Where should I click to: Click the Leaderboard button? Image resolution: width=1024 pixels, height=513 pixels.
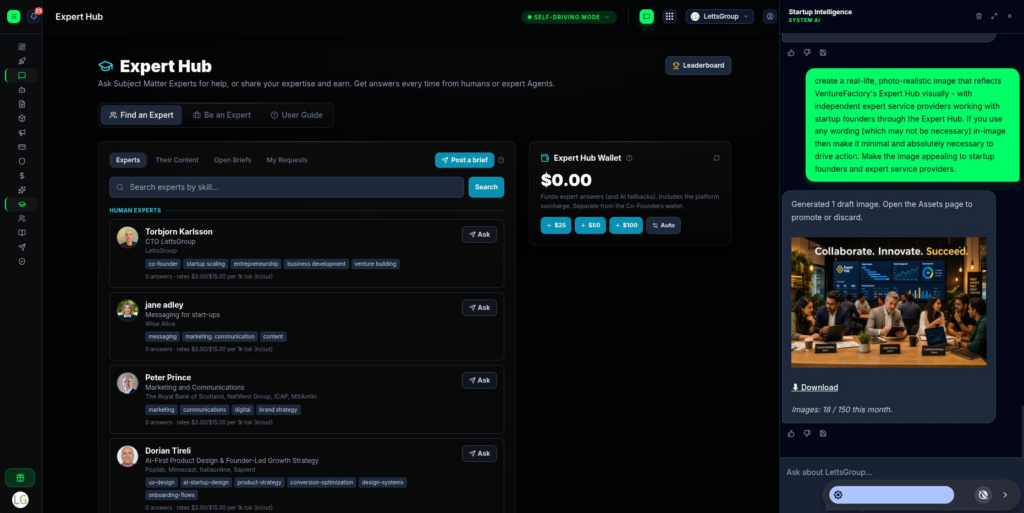(698, 65)
